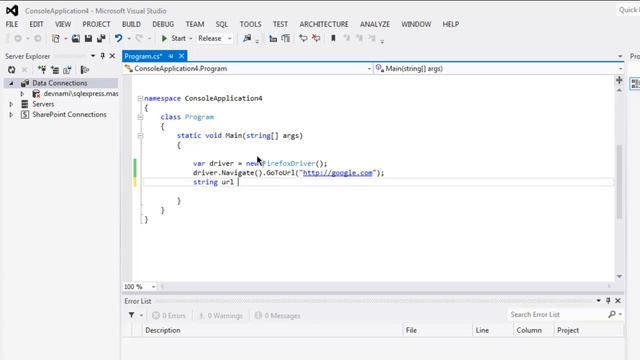Open the TEAM menu
Image resolution: width=640 pixels, height=360 pixels.
click(195, 24)
